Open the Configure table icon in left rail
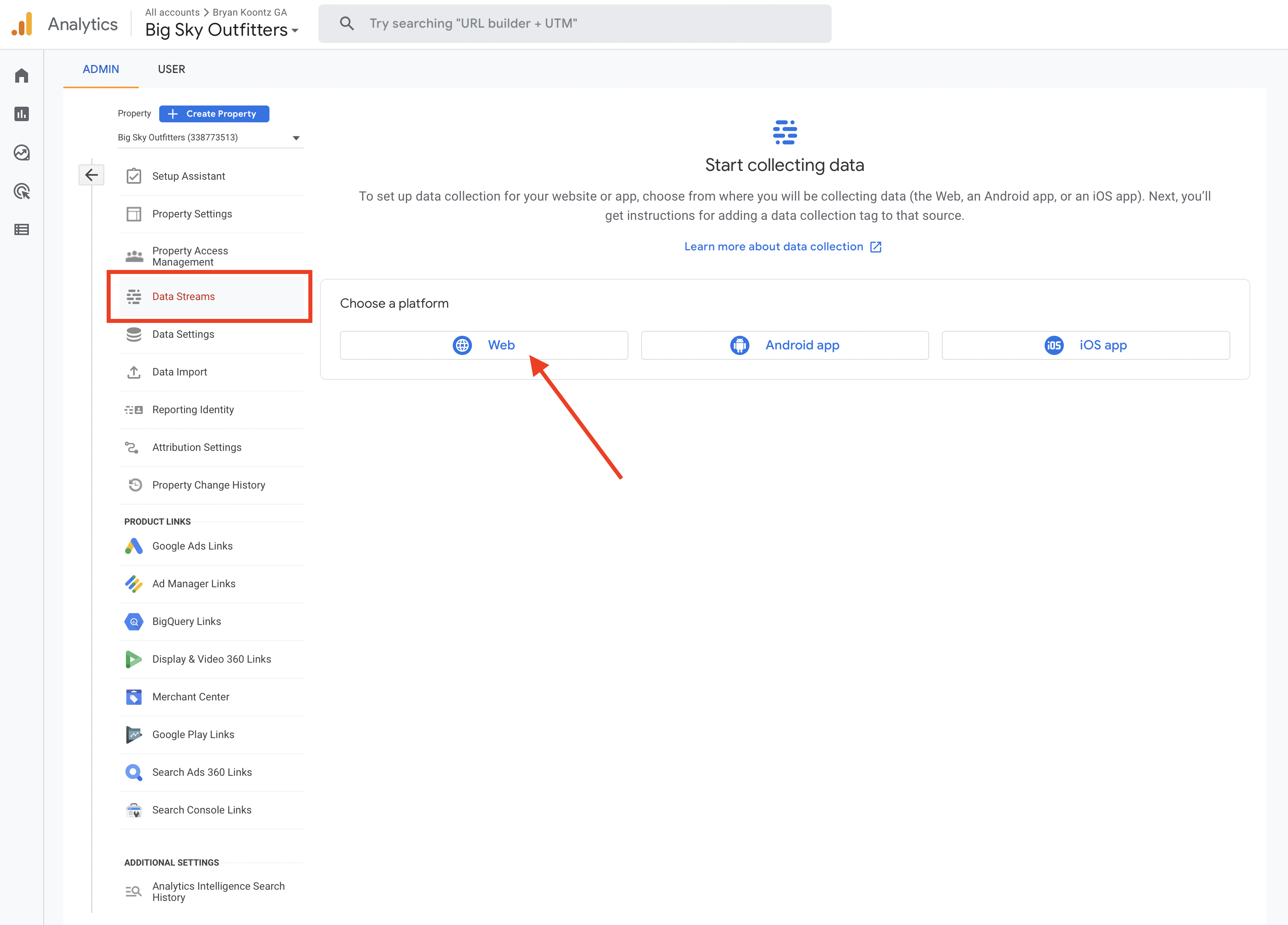Image resolution: width=1288 pixels, height=925 pixels. pos(22,229)
